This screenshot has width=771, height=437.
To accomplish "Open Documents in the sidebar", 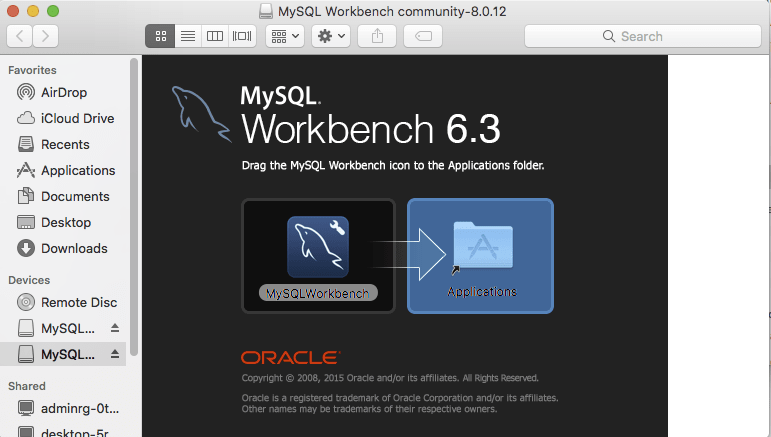I will [x=63, y=197].
